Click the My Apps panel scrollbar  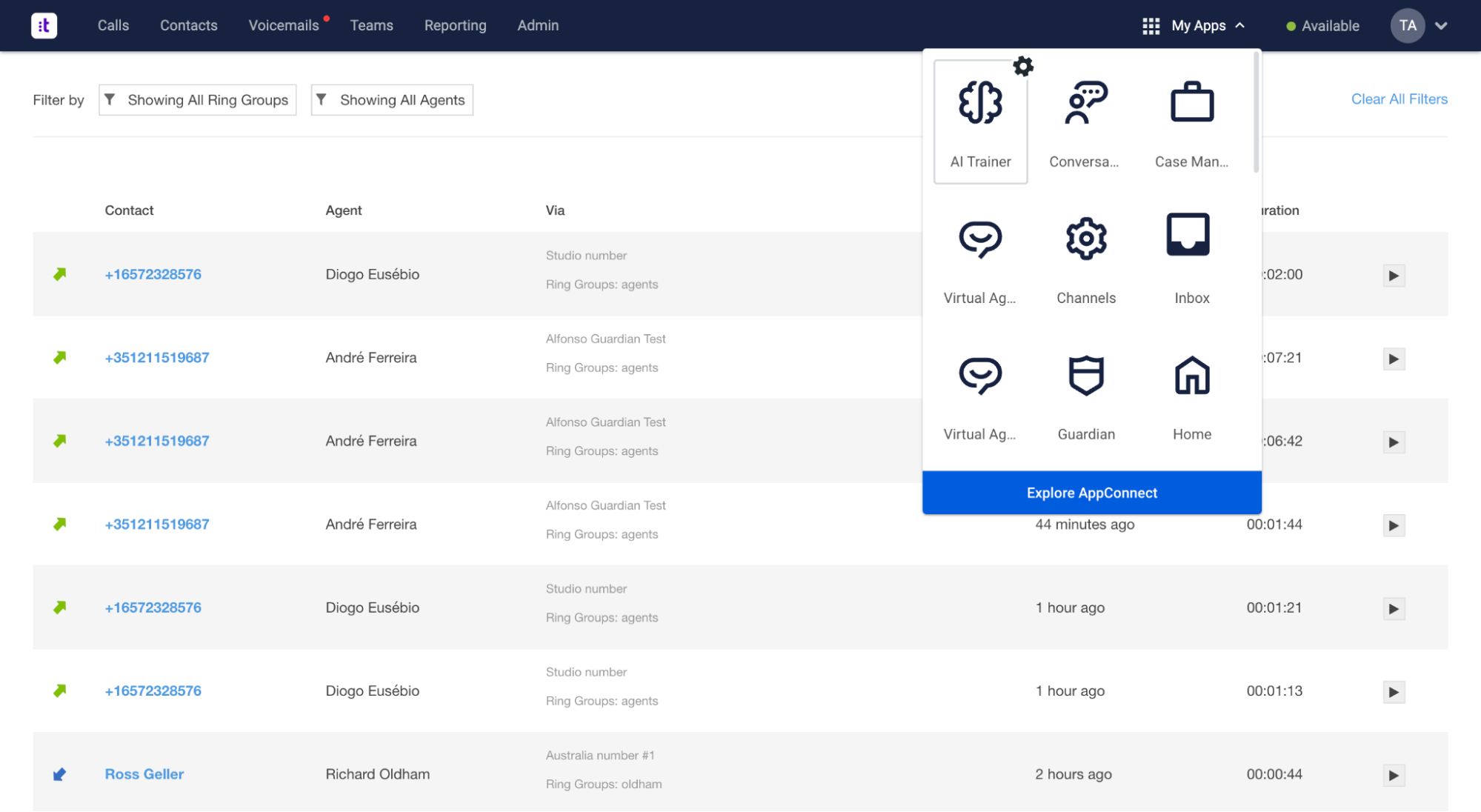pos(1256,113)
